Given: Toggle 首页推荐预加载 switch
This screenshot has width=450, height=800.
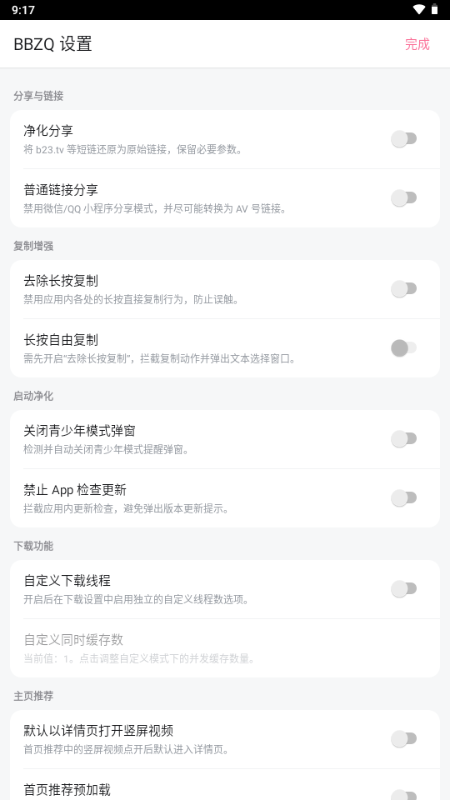Looking at the screenshot, I should (404, 794).
